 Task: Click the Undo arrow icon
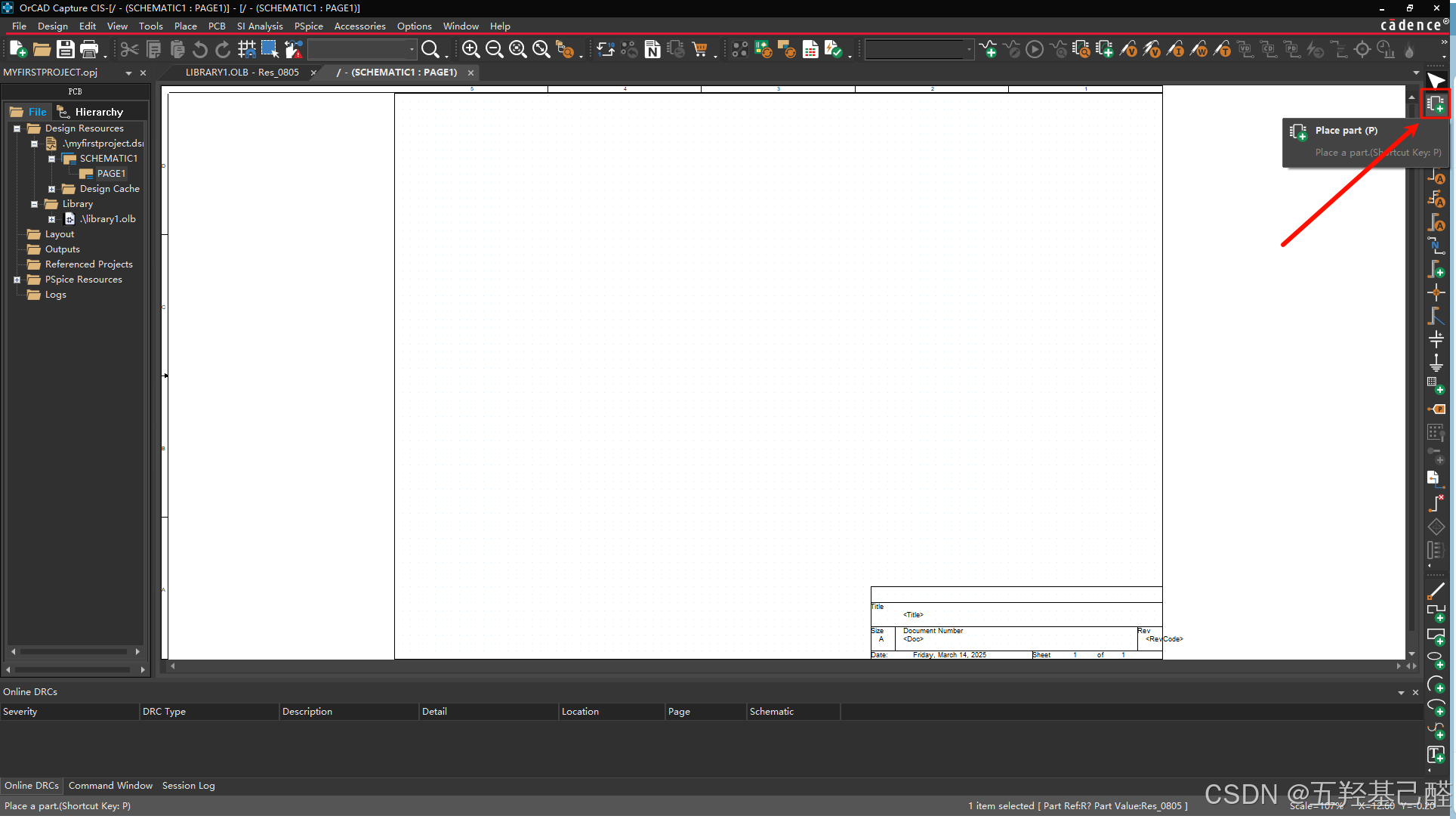200,50
